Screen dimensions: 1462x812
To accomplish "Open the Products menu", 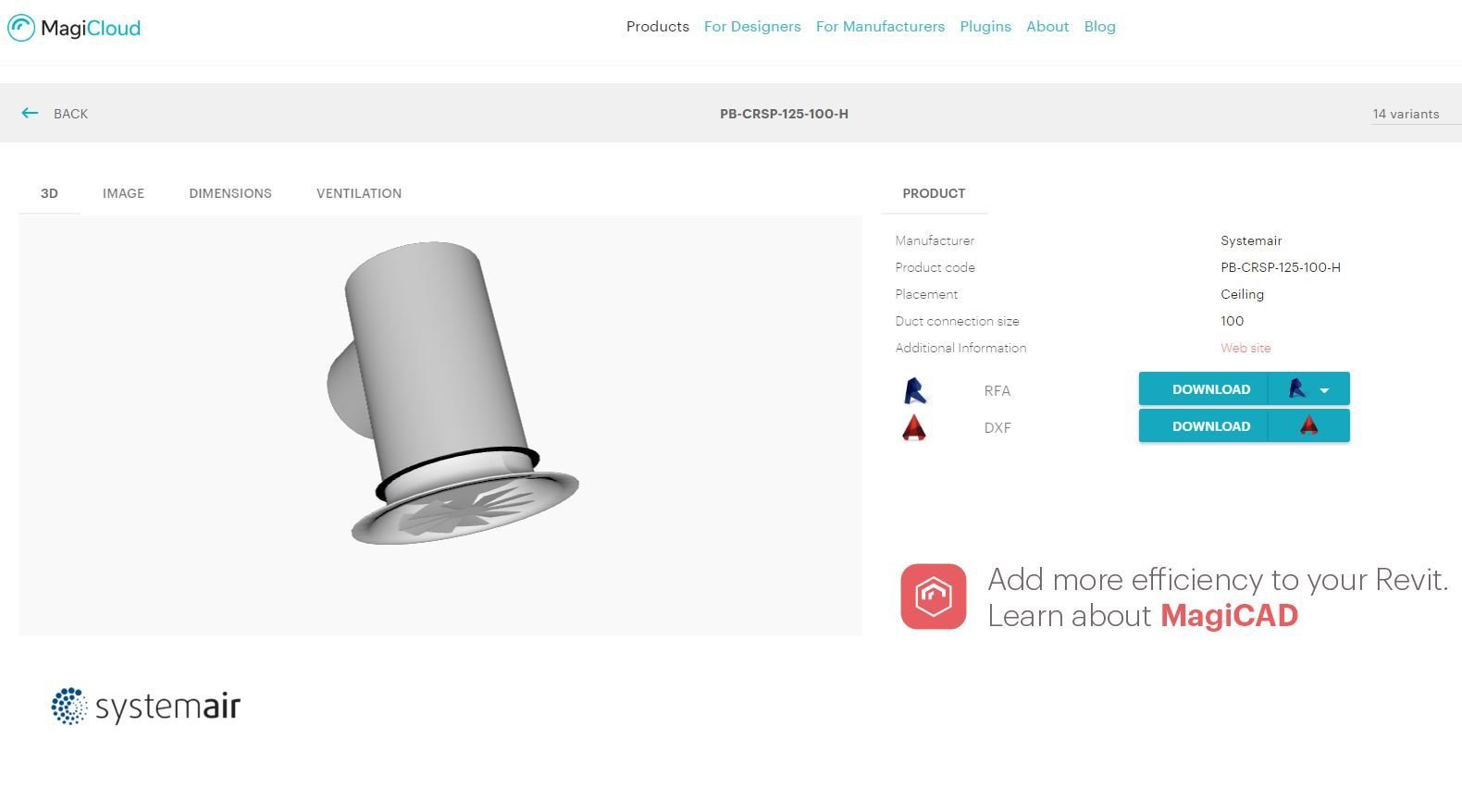I will (657, 27).
